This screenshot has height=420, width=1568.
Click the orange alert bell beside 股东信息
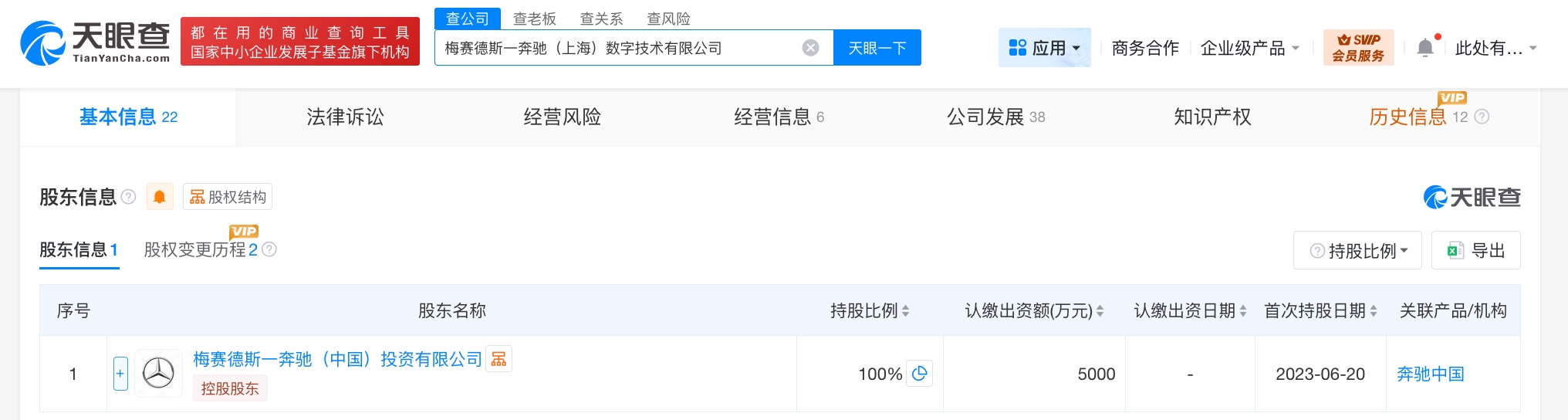point(160,197)
